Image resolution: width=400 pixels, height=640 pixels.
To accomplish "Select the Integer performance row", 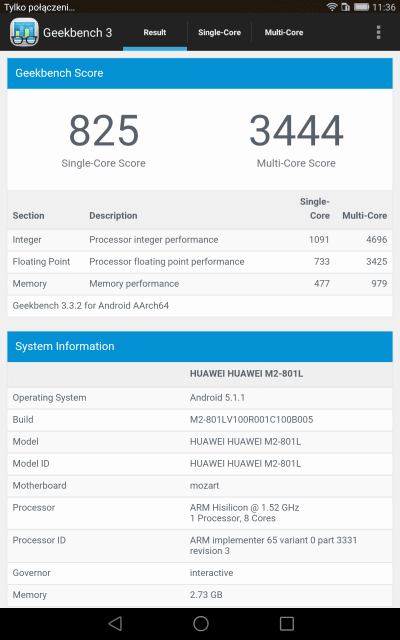I will 200,240.
